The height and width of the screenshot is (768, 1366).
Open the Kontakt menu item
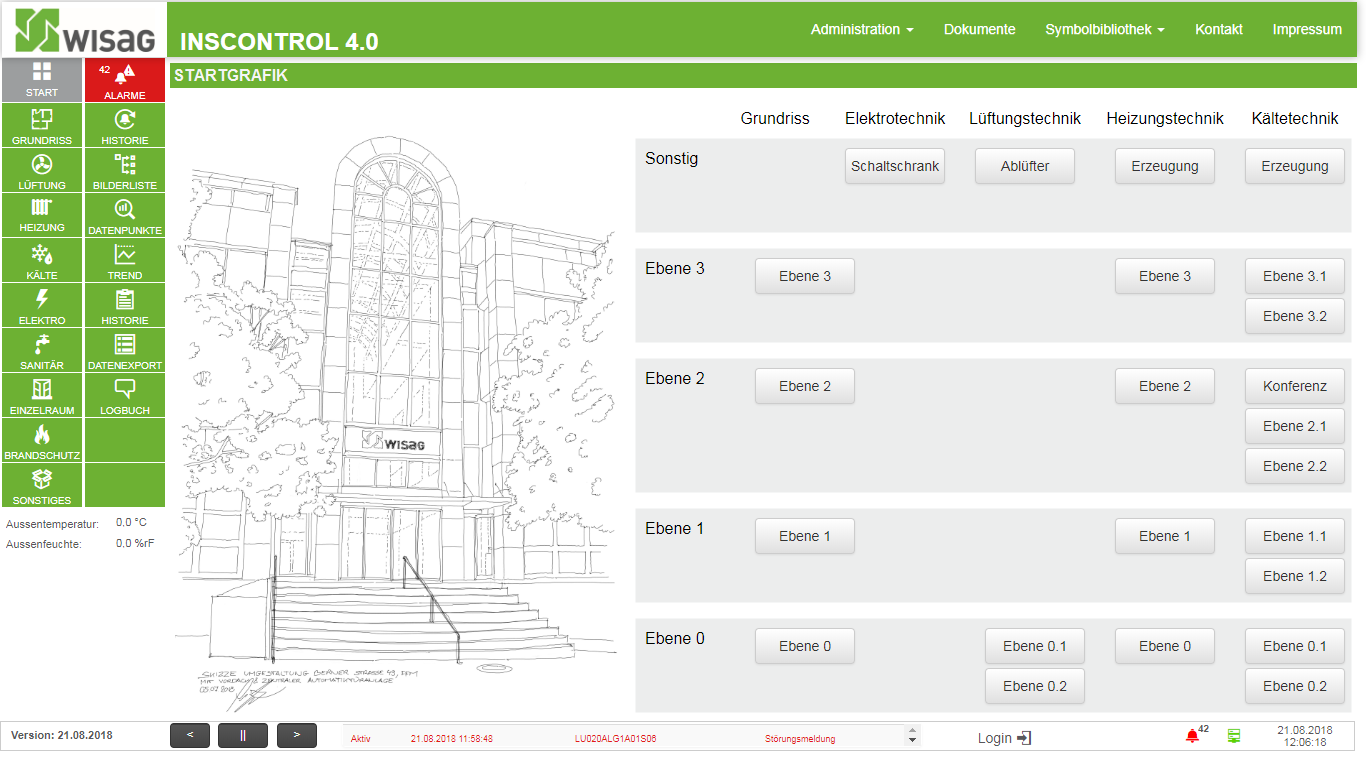click(x=1219, y=29)
